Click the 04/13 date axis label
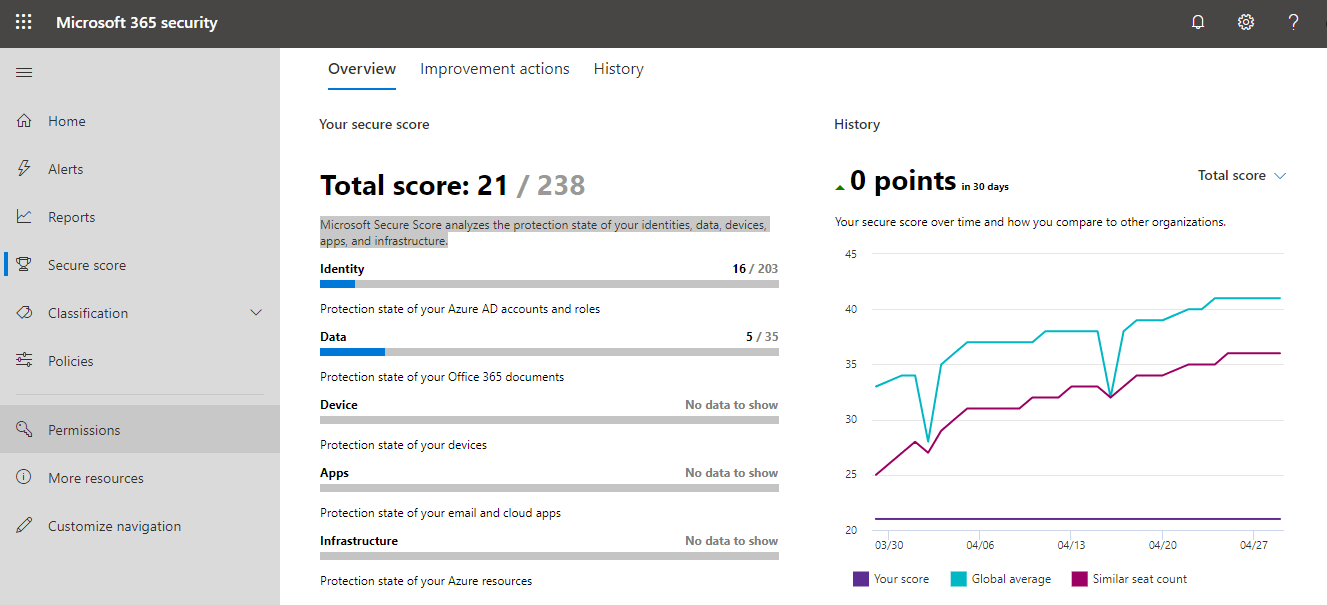1327x605 pixels. coord(1071,546)
